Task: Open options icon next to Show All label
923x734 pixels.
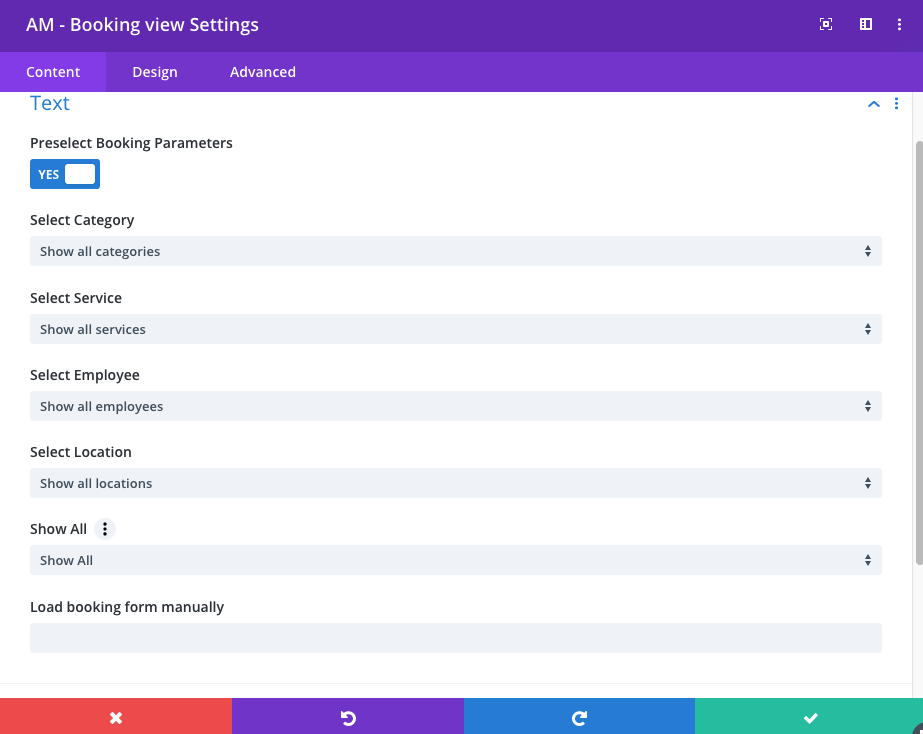Action: [105, 529]
